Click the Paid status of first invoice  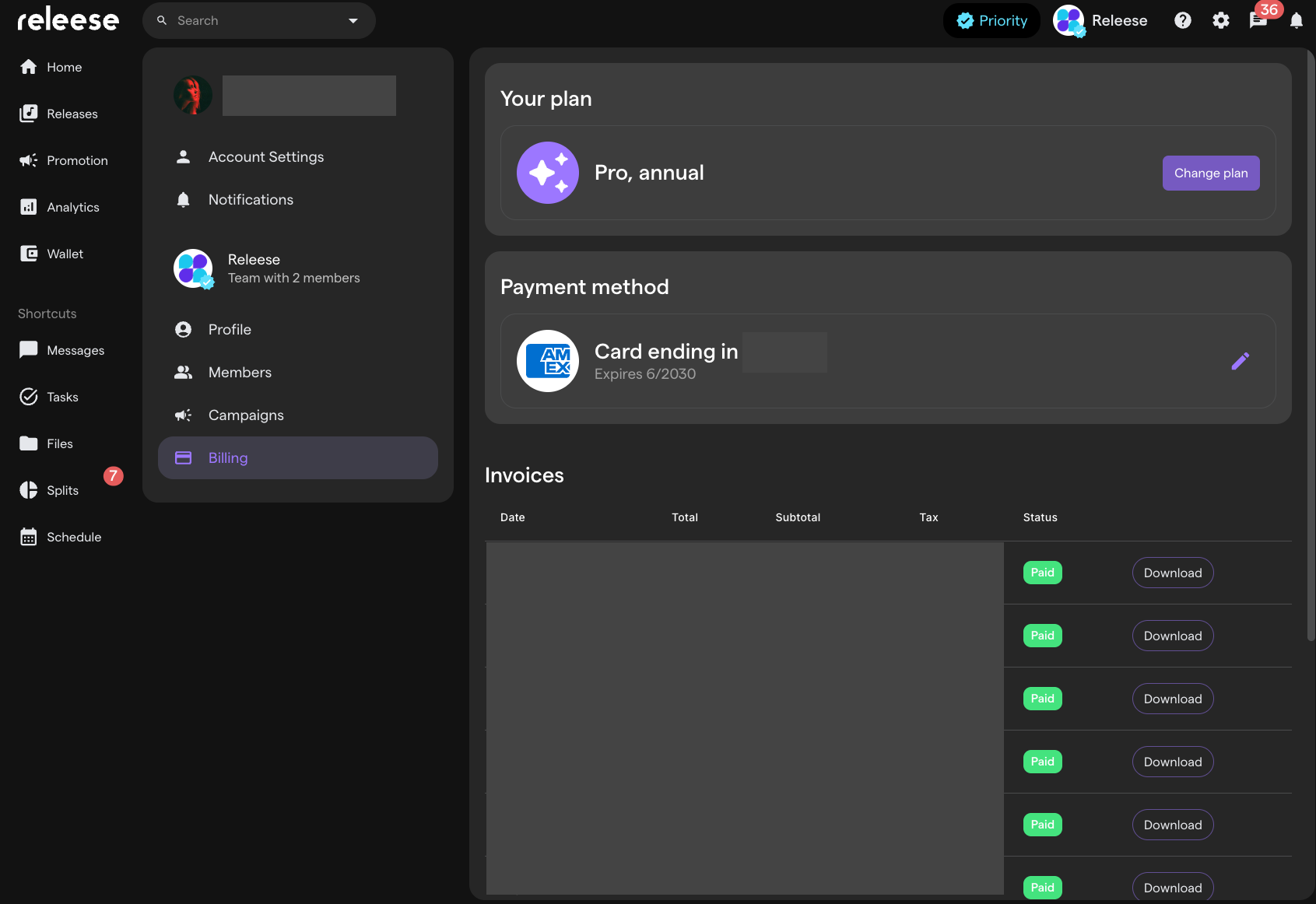1043,573
